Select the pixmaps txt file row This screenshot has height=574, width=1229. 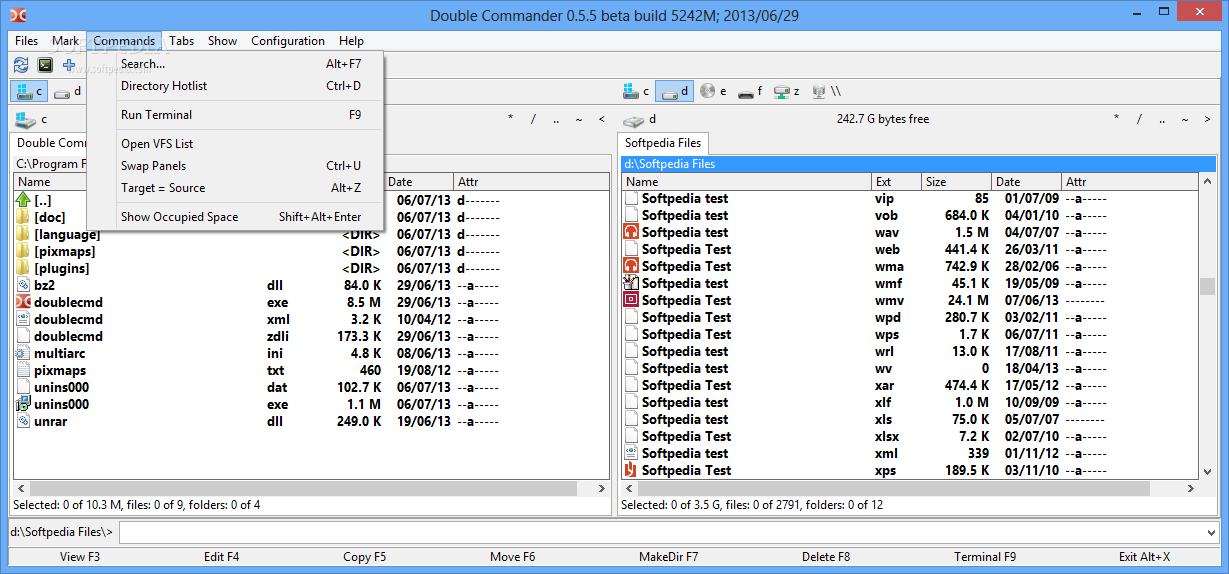click(311, 370)
